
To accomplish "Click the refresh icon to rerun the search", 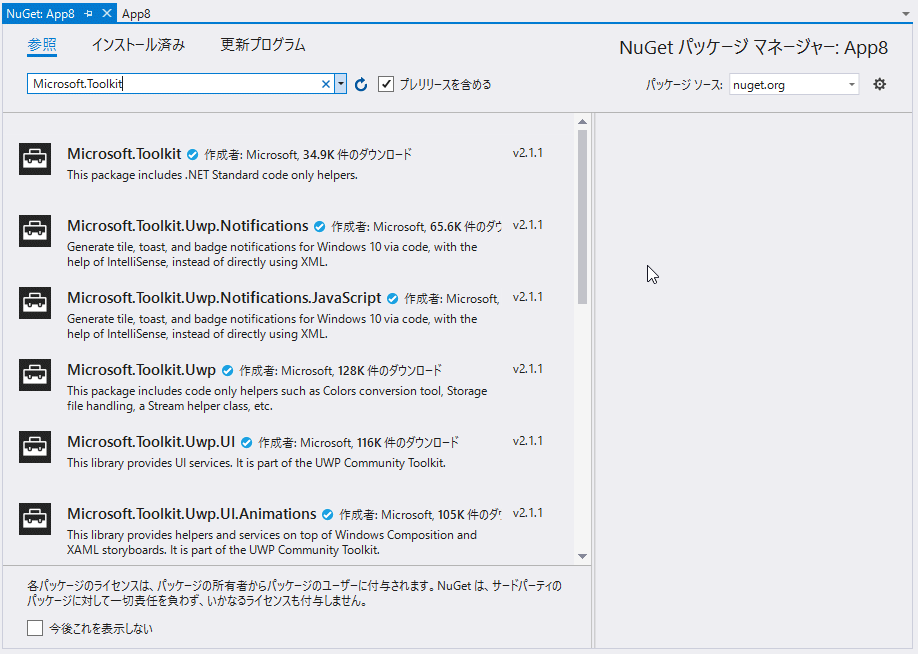I will [x=359, y=84].
